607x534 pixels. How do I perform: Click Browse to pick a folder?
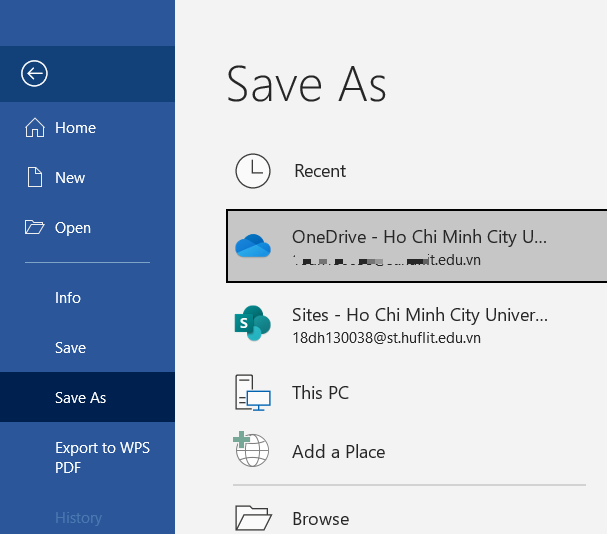[417, 519]
